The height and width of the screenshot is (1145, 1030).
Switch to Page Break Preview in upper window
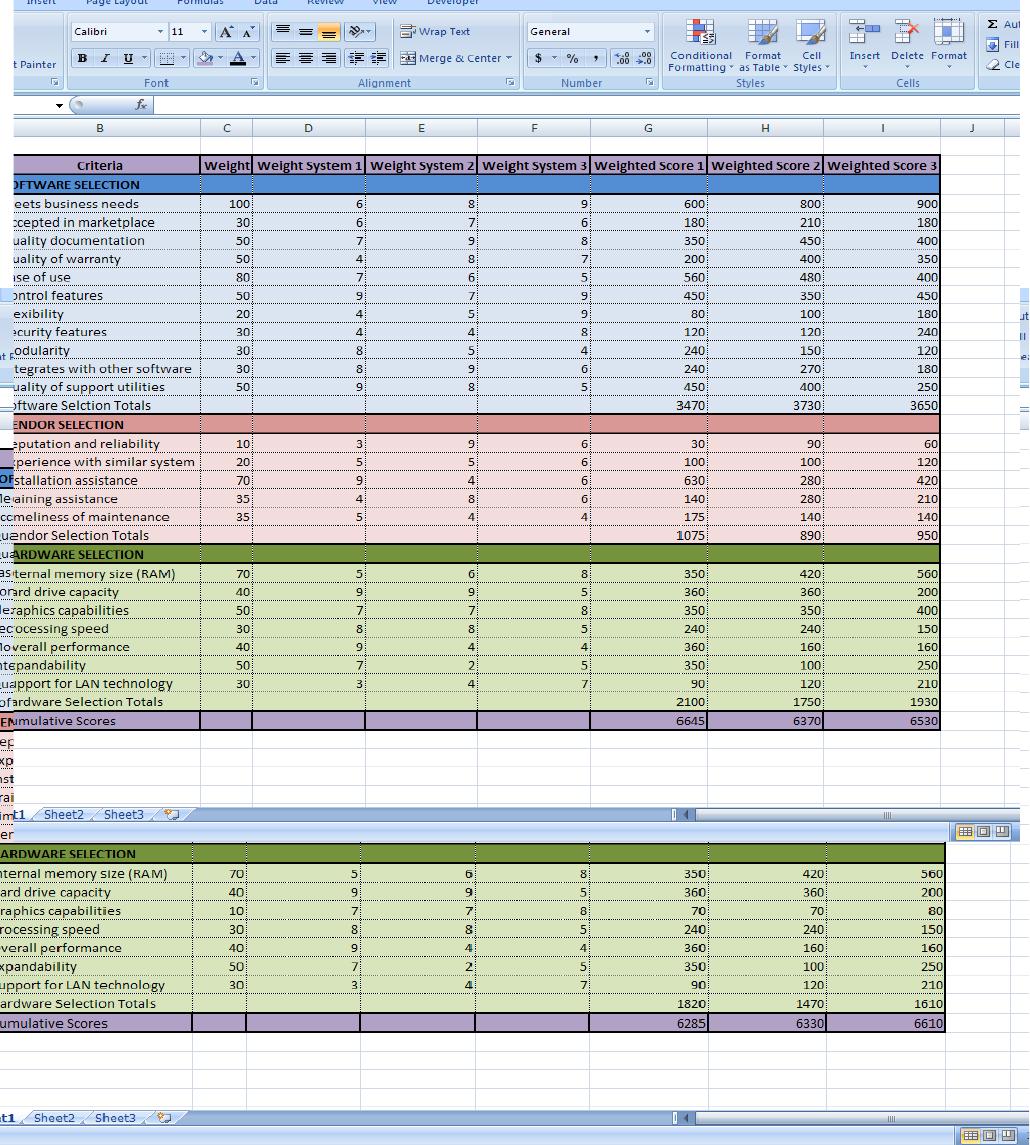[x=1002, y=831]
